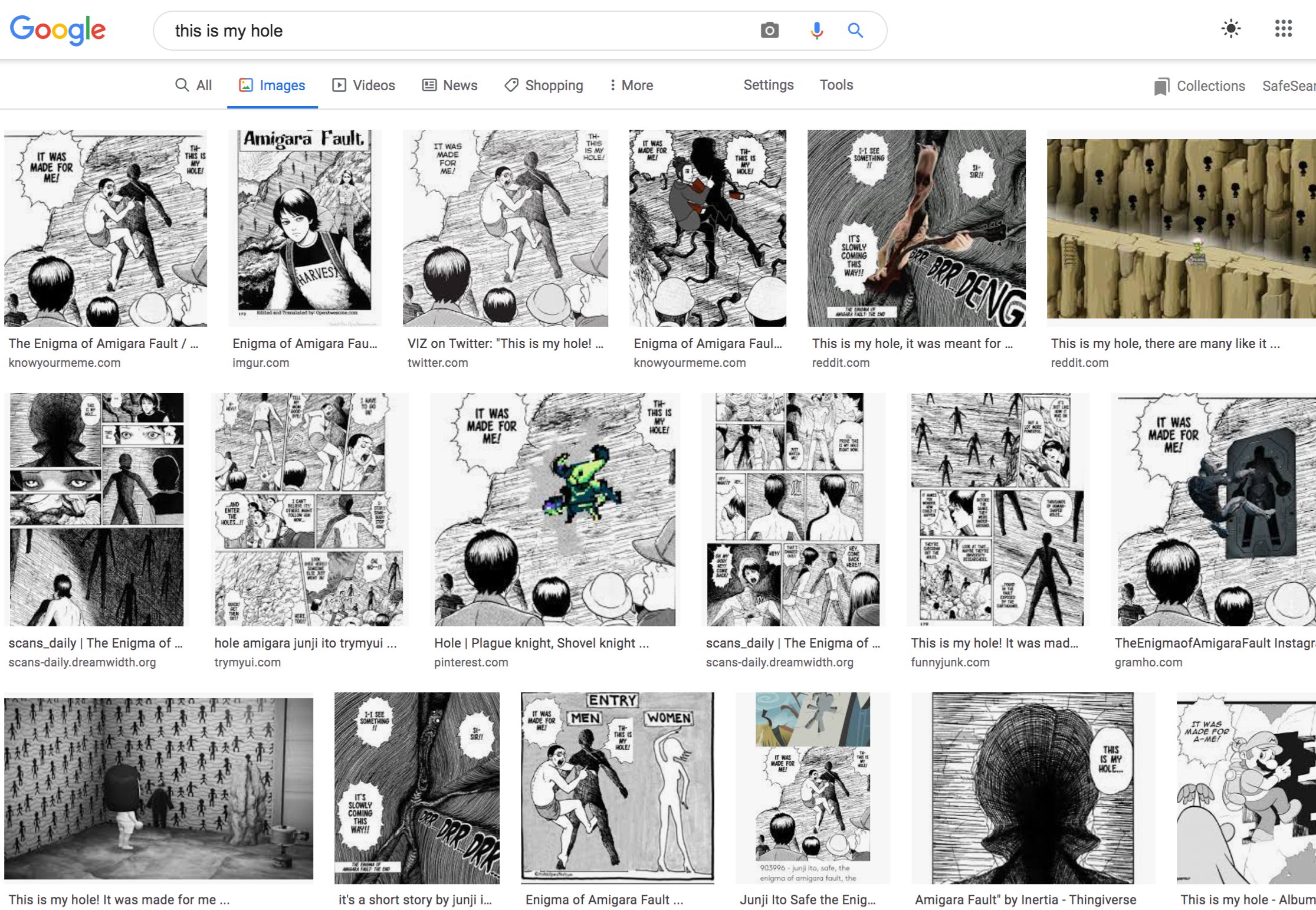Click 'TheEnigmaofAmigaraFault Instagram' title
Viewport: 1316px width, 910px height.
point(1215,643)
